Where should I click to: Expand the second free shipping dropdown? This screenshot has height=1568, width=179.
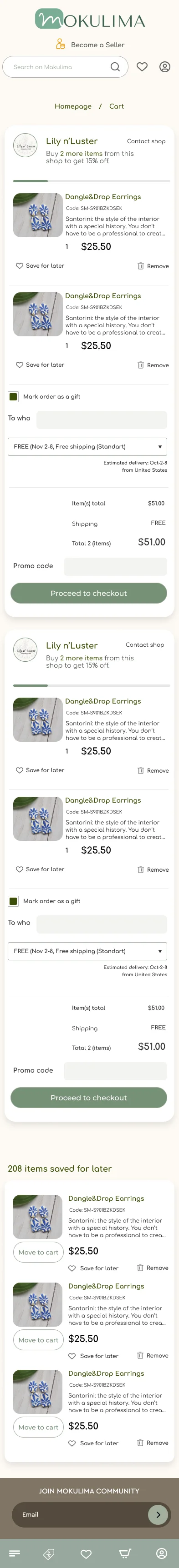point(87,951)
